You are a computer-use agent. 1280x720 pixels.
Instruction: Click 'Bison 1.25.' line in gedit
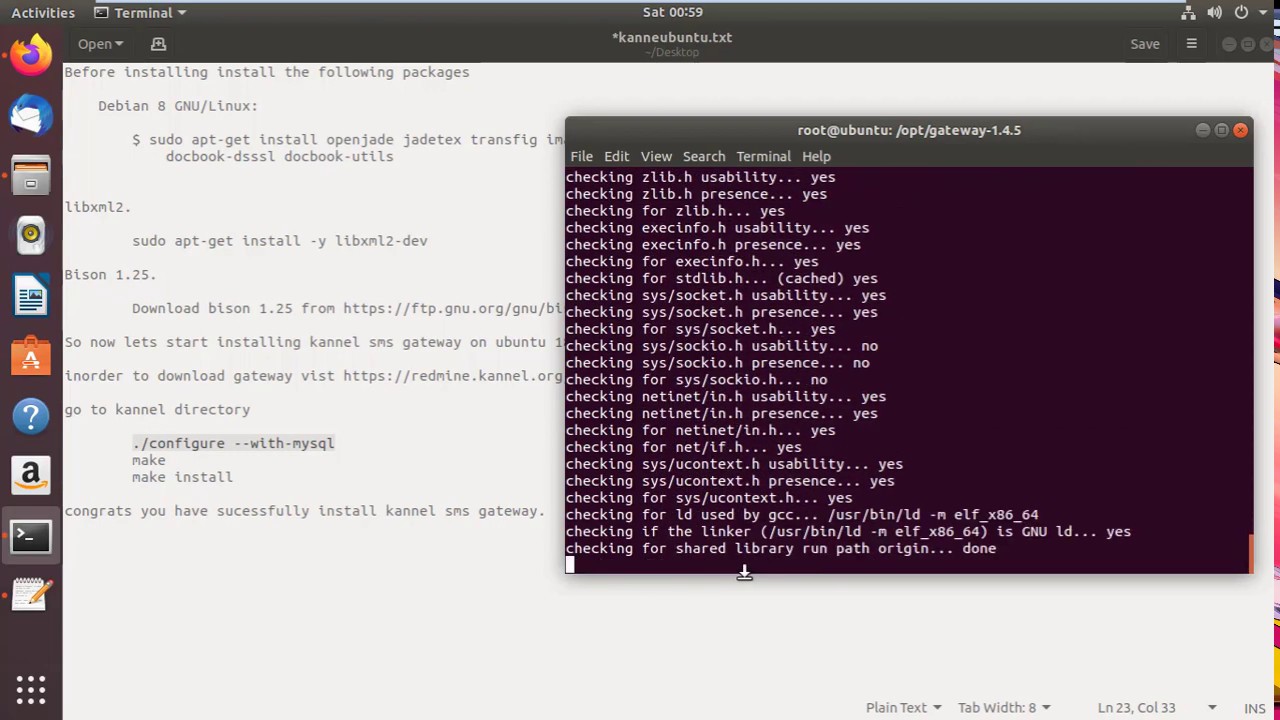pos(110,274)
